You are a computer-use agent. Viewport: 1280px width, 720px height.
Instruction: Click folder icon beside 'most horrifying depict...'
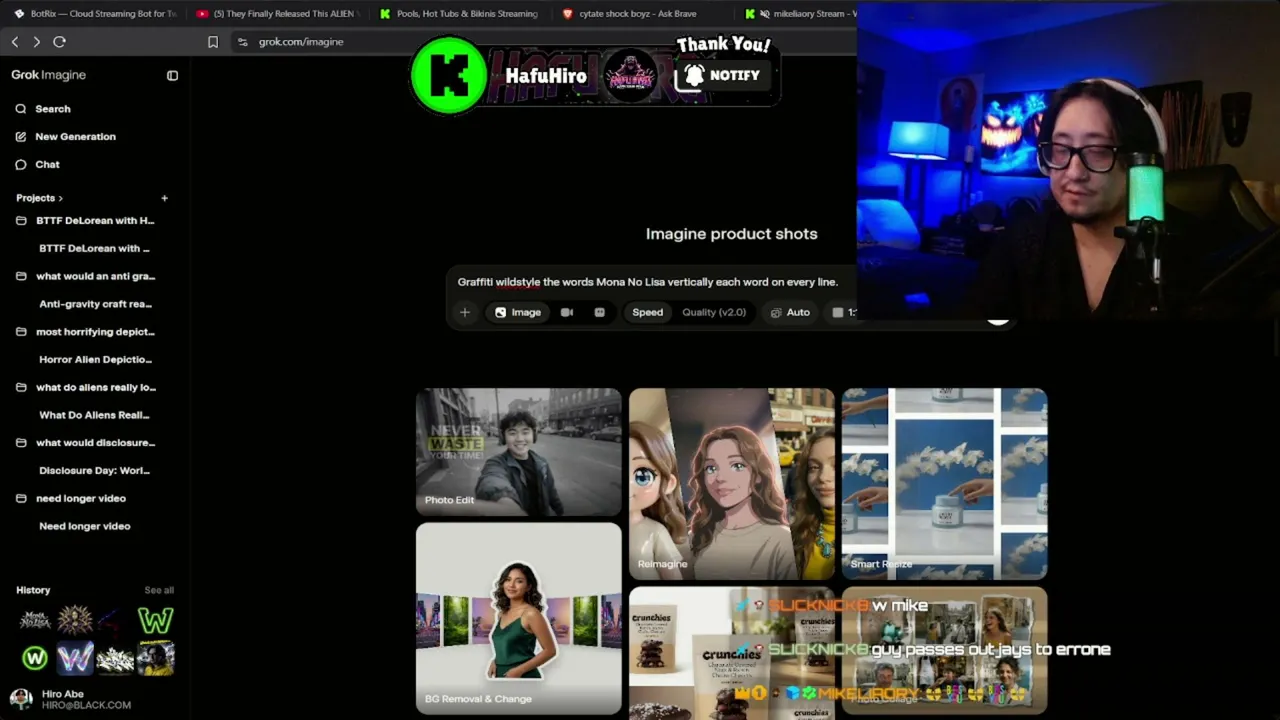(x=21, y=332)
